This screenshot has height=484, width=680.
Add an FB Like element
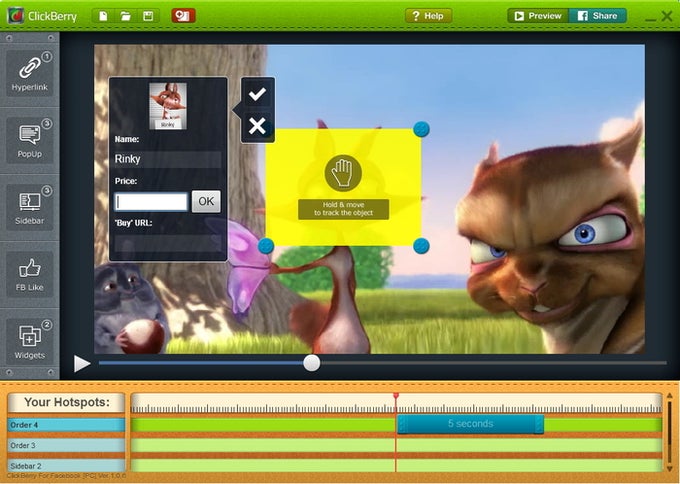click(x=29, y=274)
